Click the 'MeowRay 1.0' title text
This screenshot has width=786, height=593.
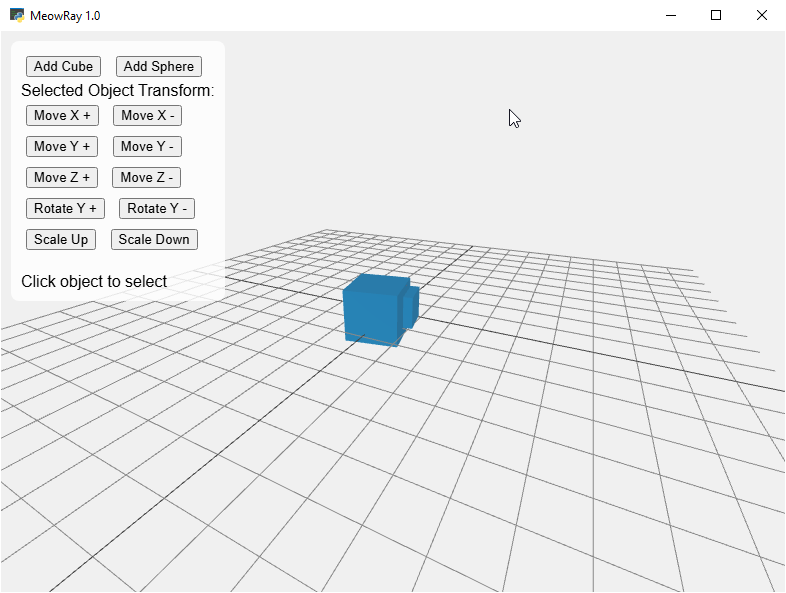pyautogui.click(x=65, y=16)
